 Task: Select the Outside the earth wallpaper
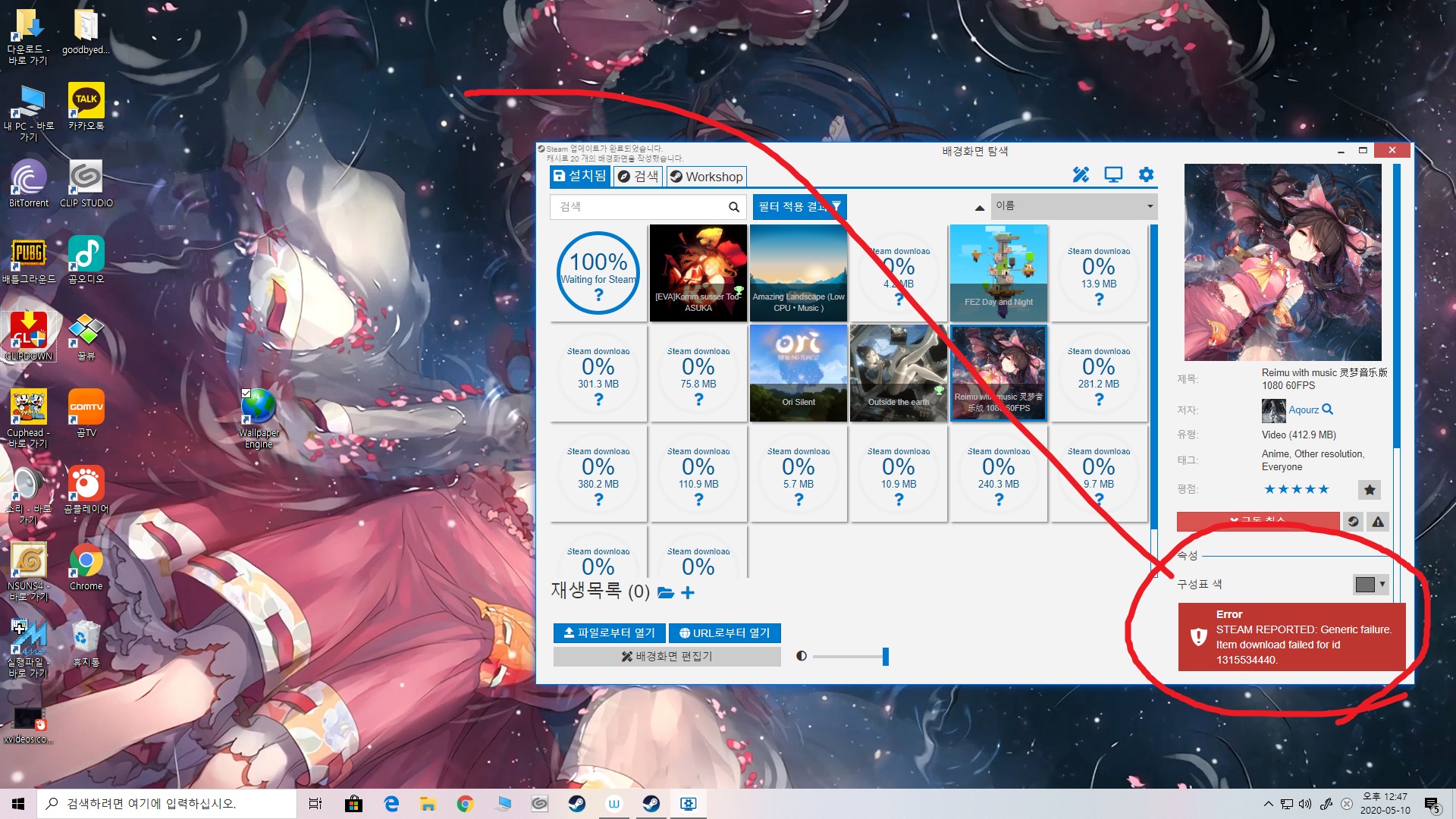(x=899, y=373)
